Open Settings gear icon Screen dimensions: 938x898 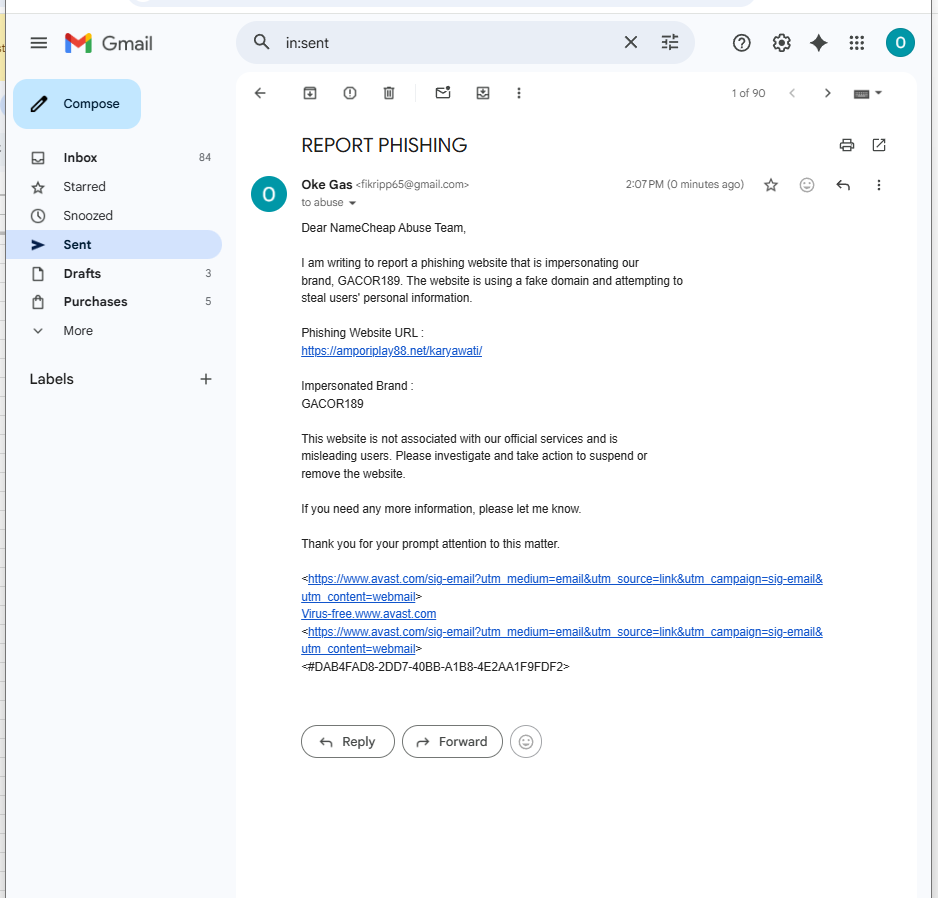click(x=781, y=43)
